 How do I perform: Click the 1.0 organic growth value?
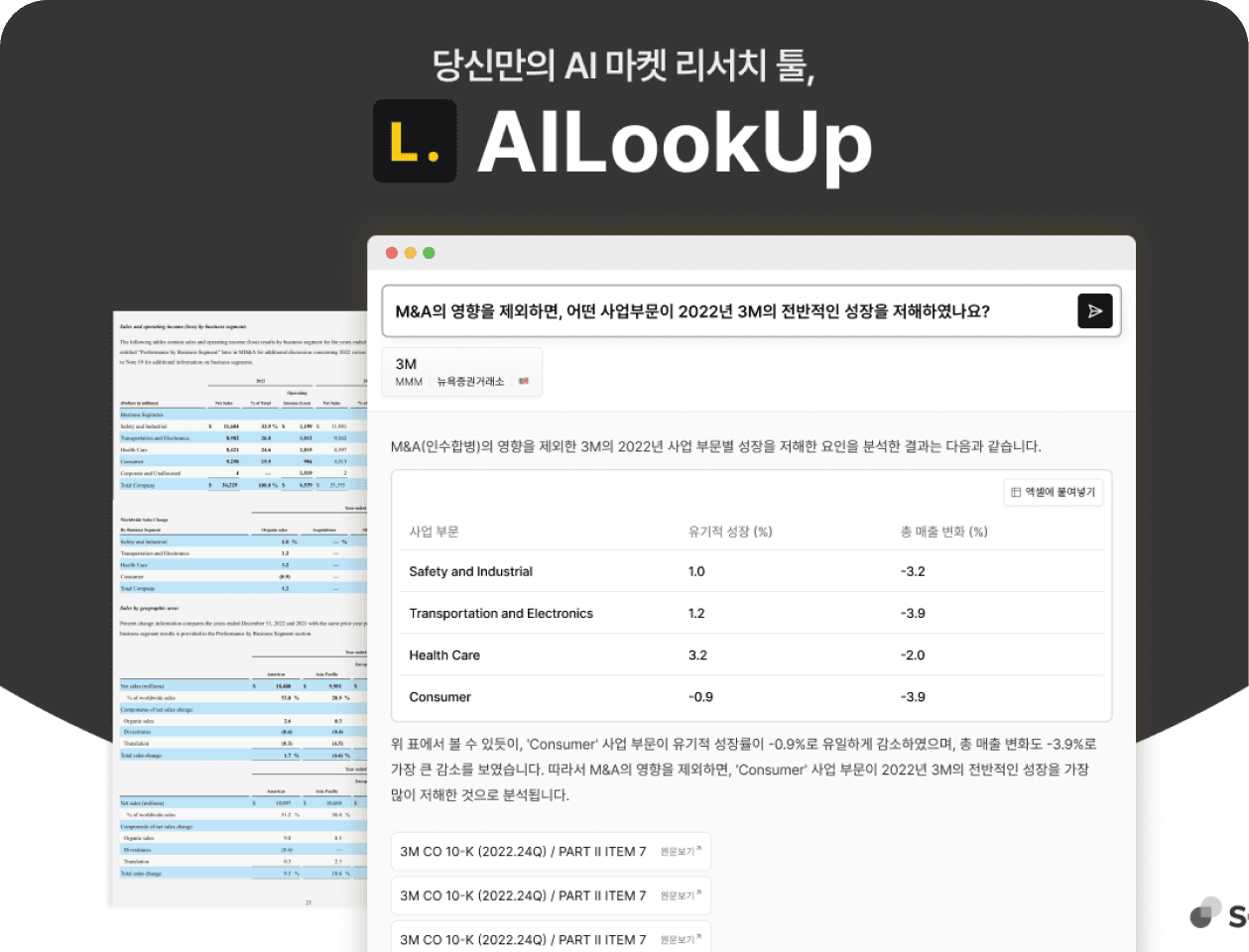pos(696,571)
